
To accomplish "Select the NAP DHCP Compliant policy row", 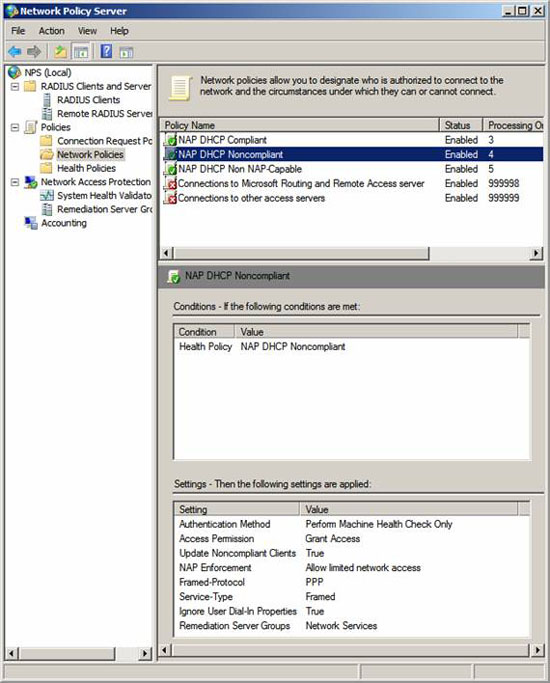I will 352,140.
